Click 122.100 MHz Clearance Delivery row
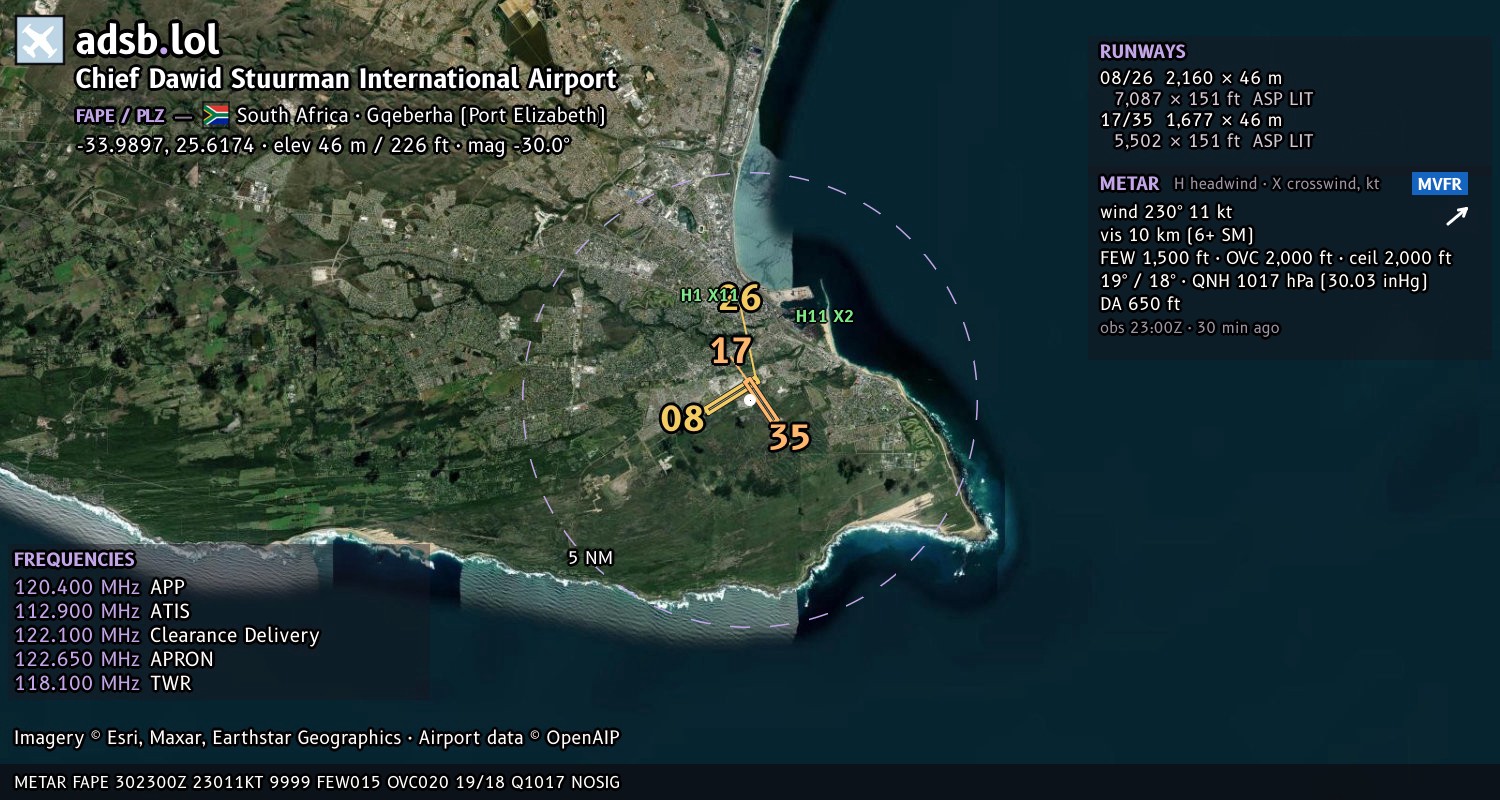 coord(167,635)
